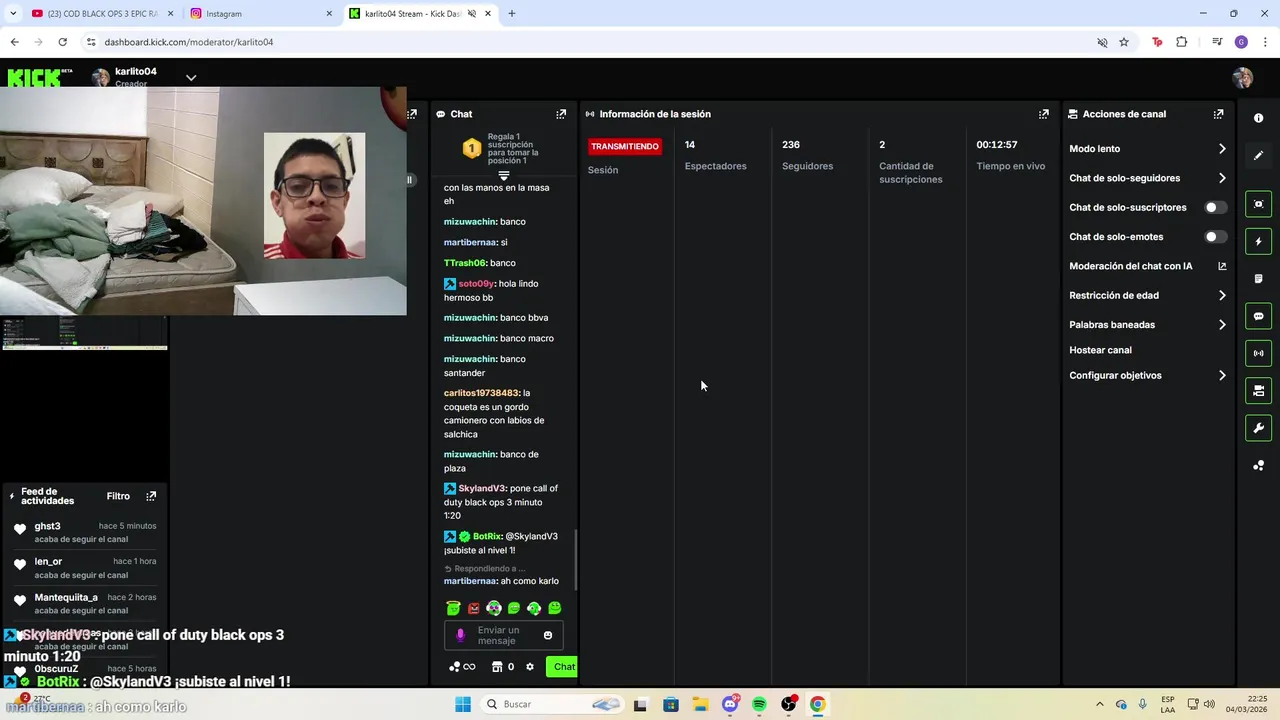Viewport: 1280px width, 720px height.
Task: Toggle Chat de solo-emotes switch
Action: tap(1215, 237)
